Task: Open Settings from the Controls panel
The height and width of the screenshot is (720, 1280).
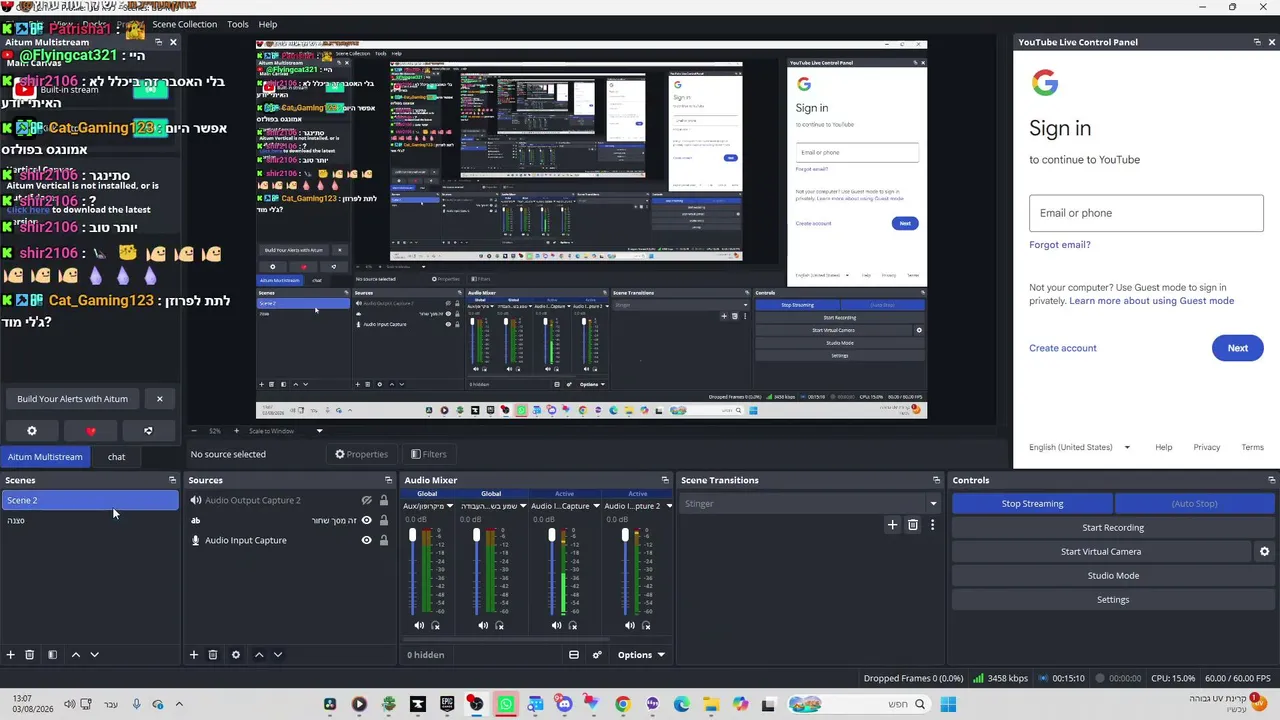Action: click(1113, 600)
